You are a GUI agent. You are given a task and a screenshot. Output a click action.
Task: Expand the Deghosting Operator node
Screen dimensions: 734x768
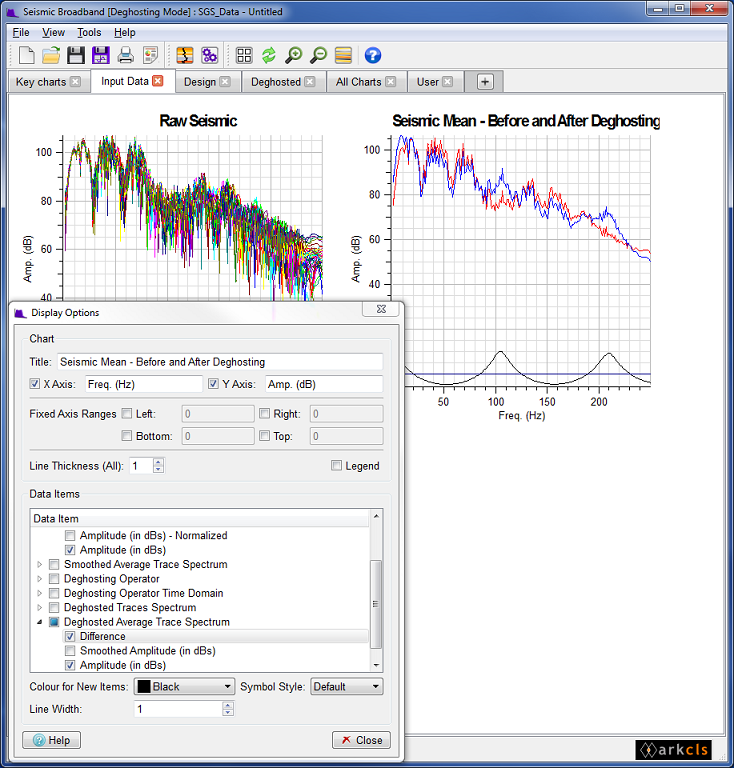[40, 579]
